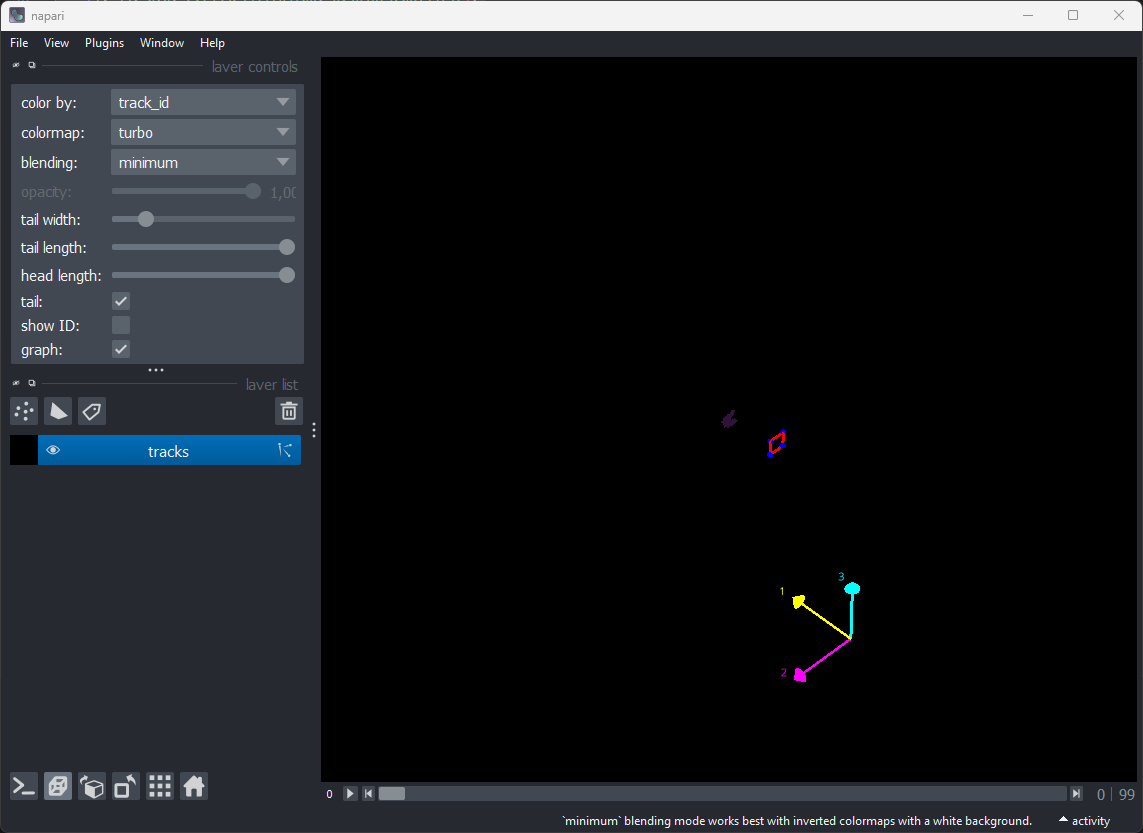The width and height of the screenshot is (1143, 833).
Task: Add a new Shapes layer
Action: click(x=57, y=411)
